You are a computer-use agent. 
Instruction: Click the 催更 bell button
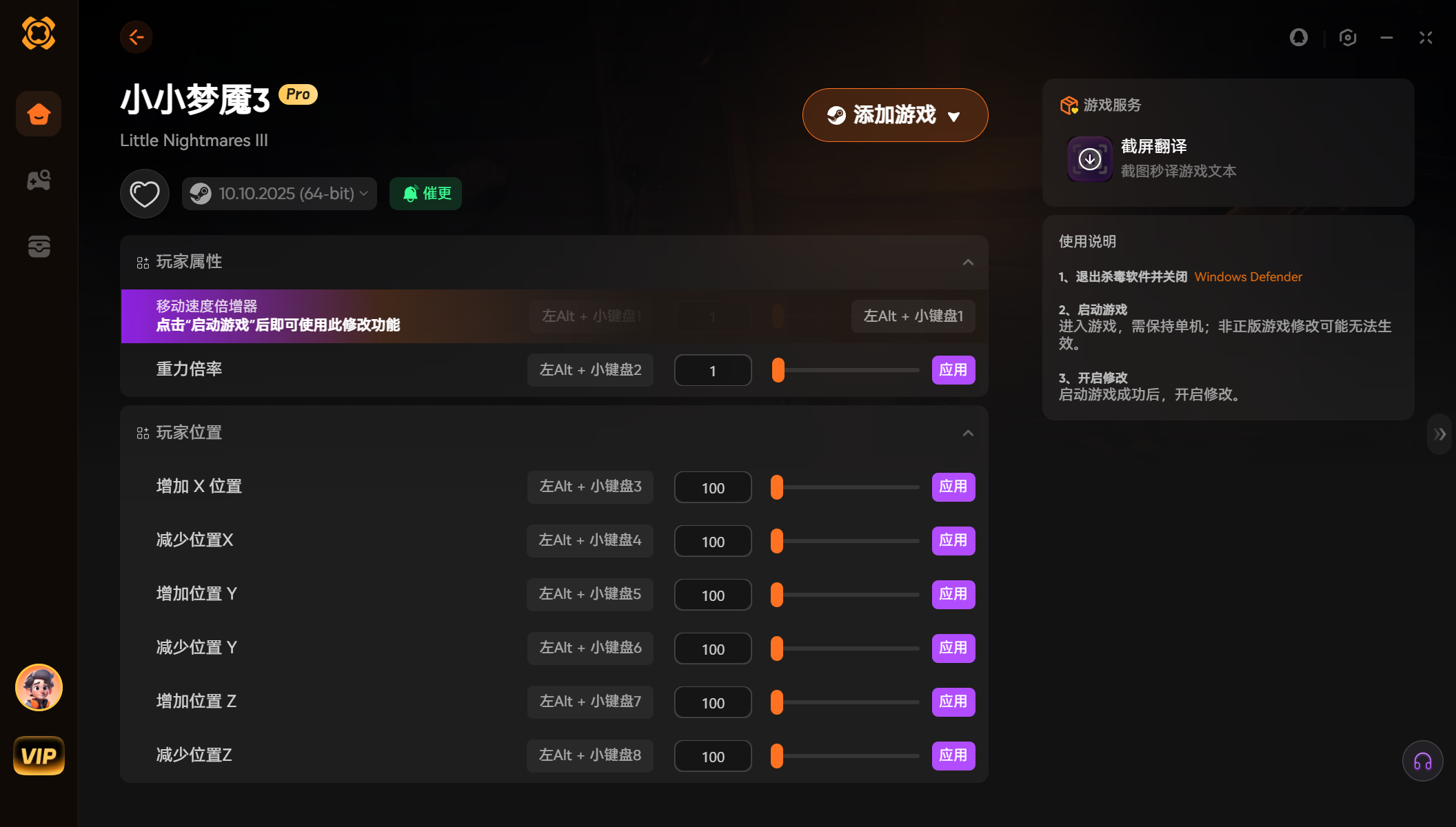coord(425,194)
